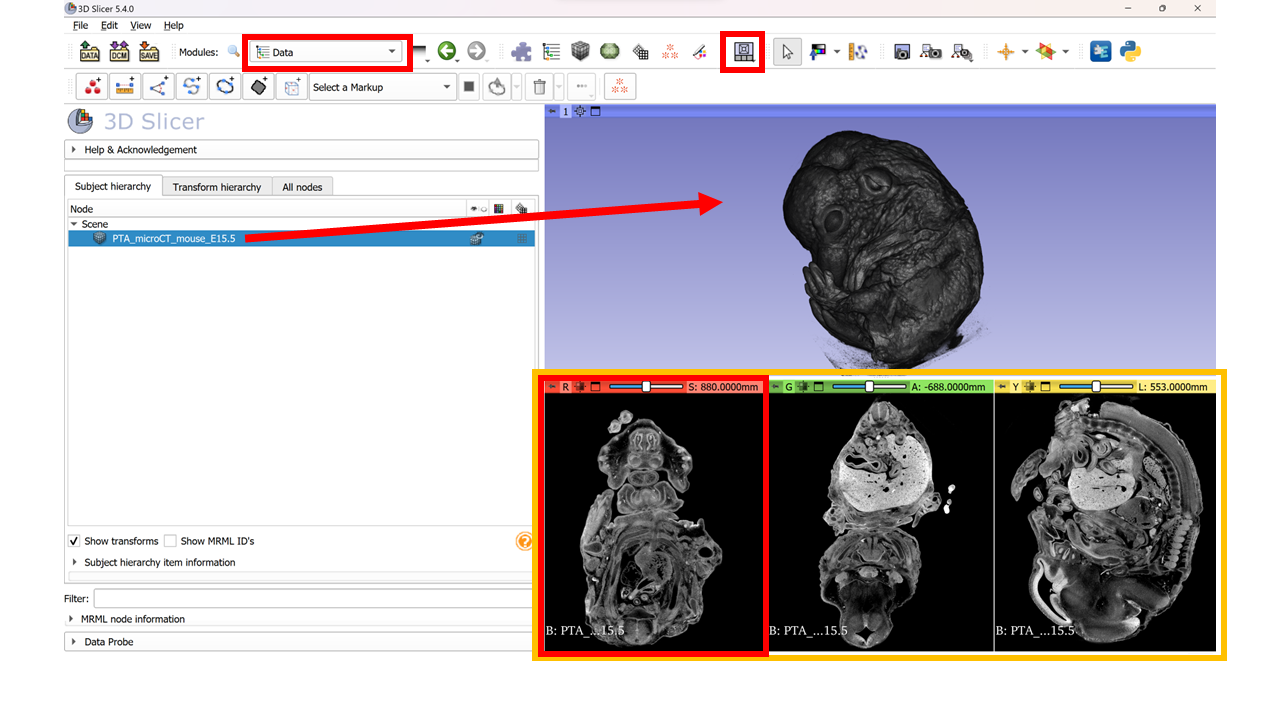Image resolution: width=1280 pixels, height=720 pixels.
Task: Select the PTA_microCT_mouse_E15.5 node
Action: pos(174,239)
